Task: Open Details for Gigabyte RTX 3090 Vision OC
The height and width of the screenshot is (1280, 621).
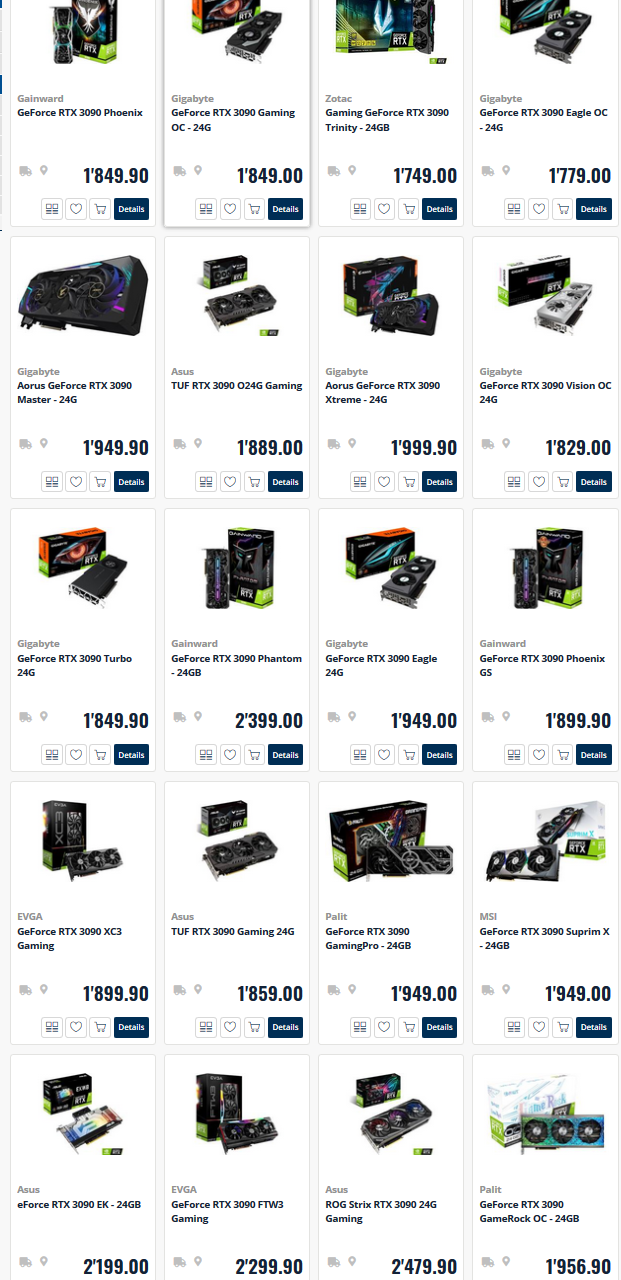Action: (593, 482)
